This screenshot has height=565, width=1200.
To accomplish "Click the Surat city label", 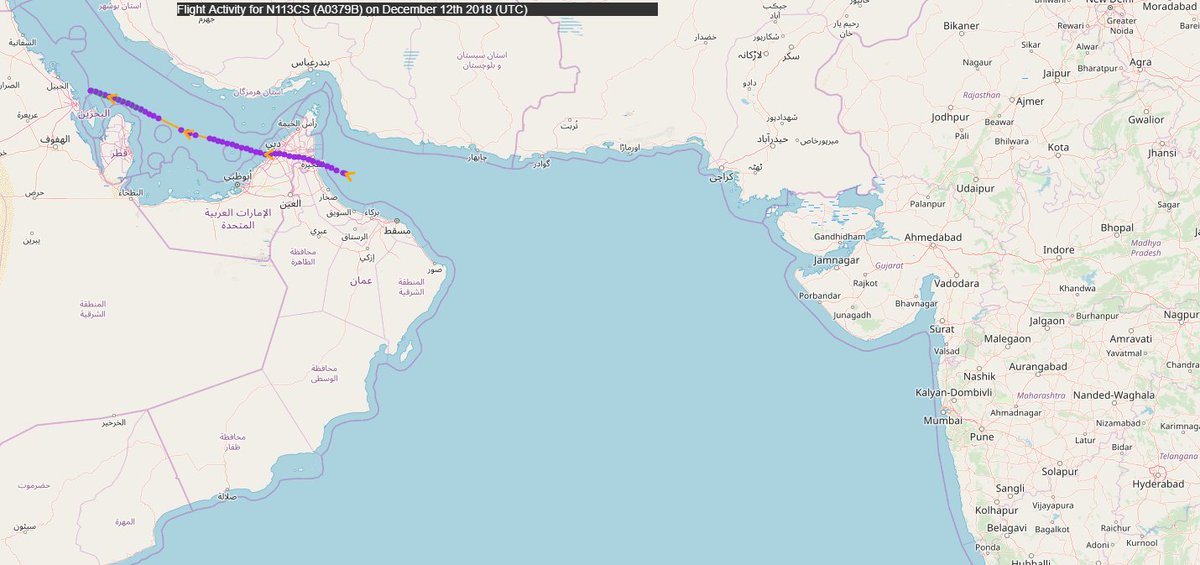I will click(941, 329).
